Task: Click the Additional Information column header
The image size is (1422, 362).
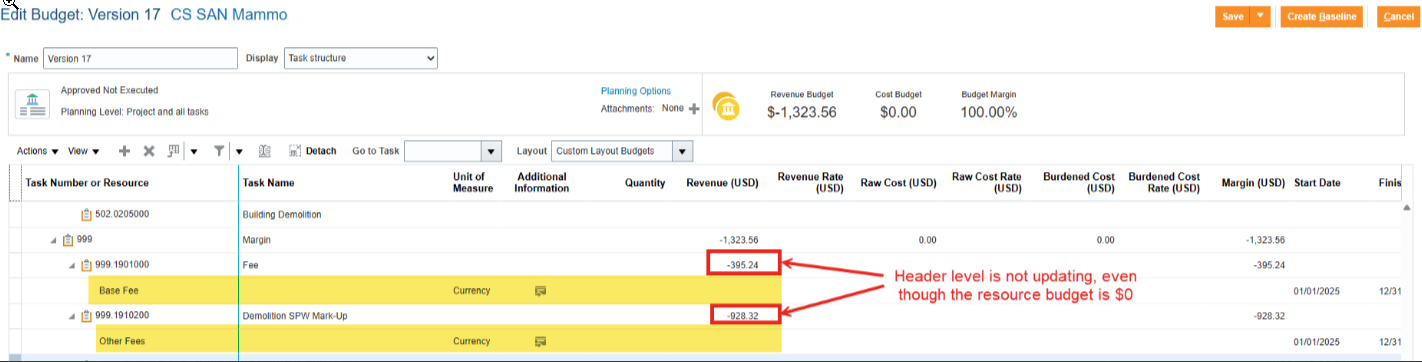Action: click(x=541, y=182)
